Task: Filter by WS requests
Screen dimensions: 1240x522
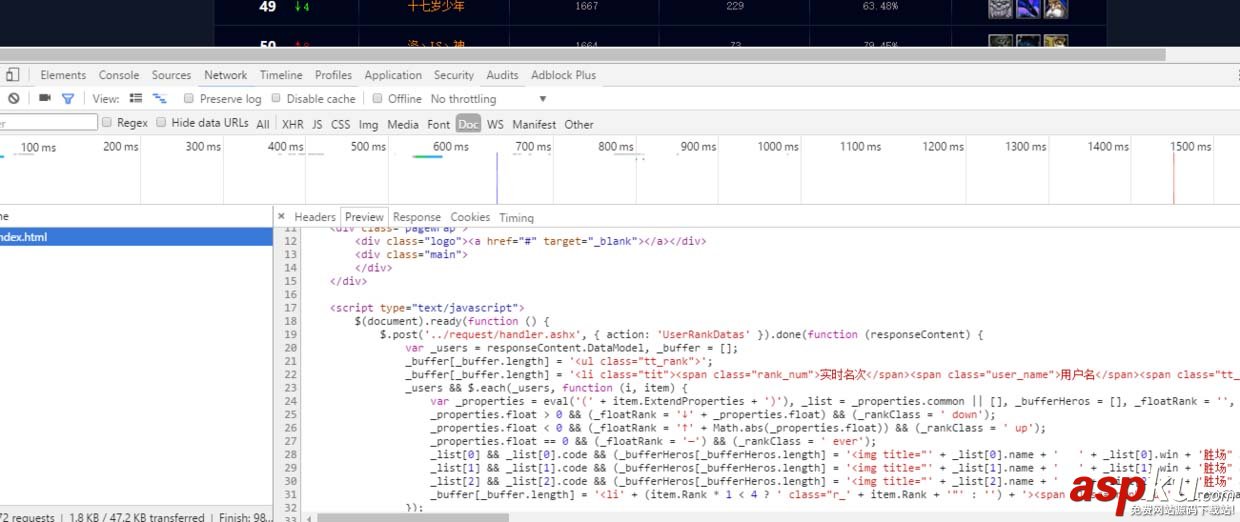Action: pos(495,124)
